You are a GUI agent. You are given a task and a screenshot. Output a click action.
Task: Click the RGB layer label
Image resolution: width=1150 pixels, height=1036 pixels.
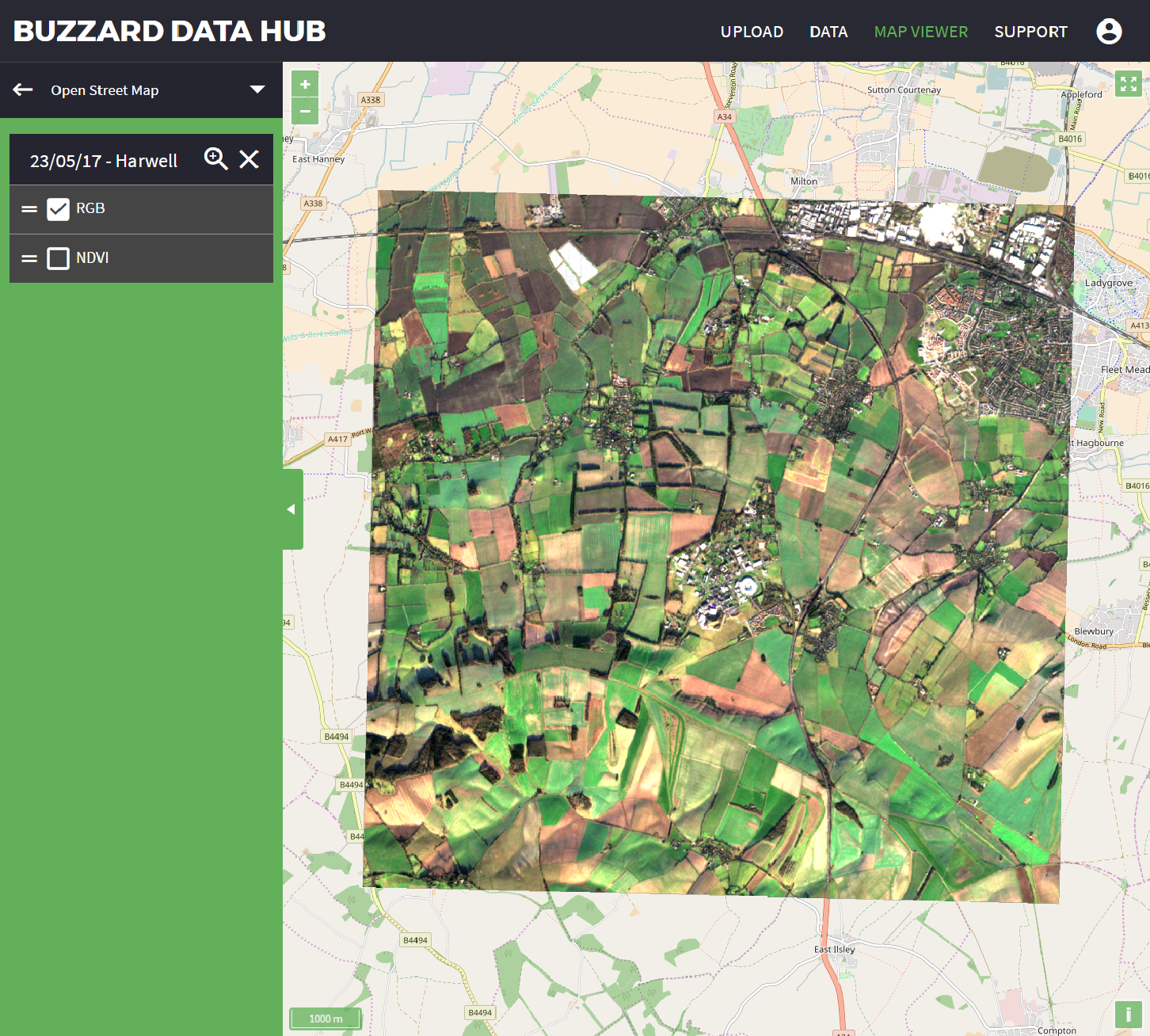coord(90,208)
